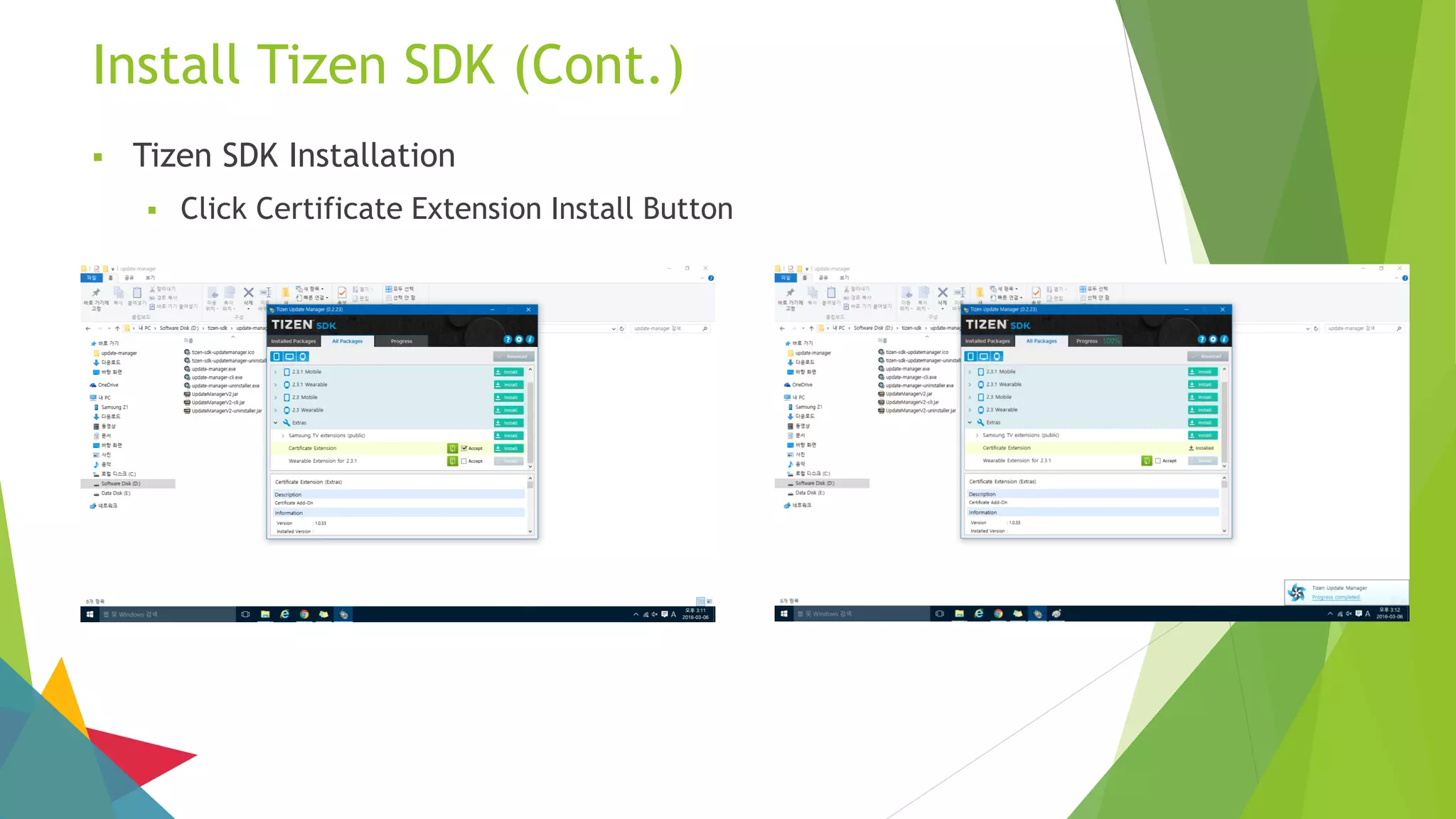Click mobile device filter icon in right screenshot

(970, 356)
